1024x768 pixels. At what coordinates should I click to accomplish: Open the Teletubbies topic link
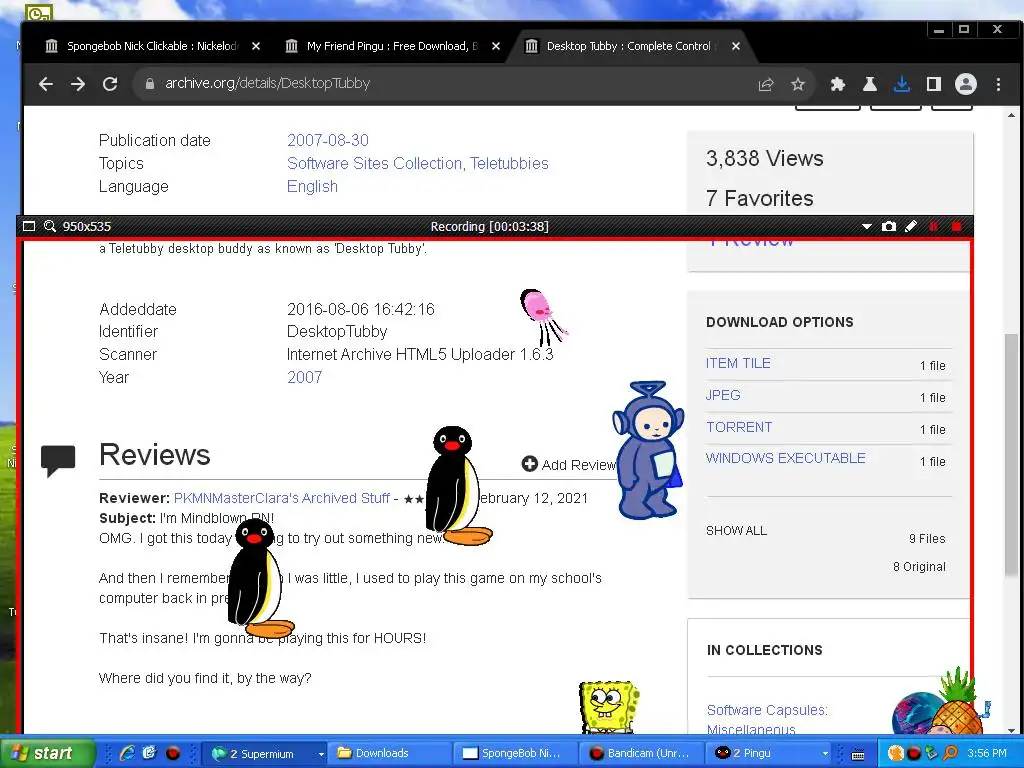point(509,163)
